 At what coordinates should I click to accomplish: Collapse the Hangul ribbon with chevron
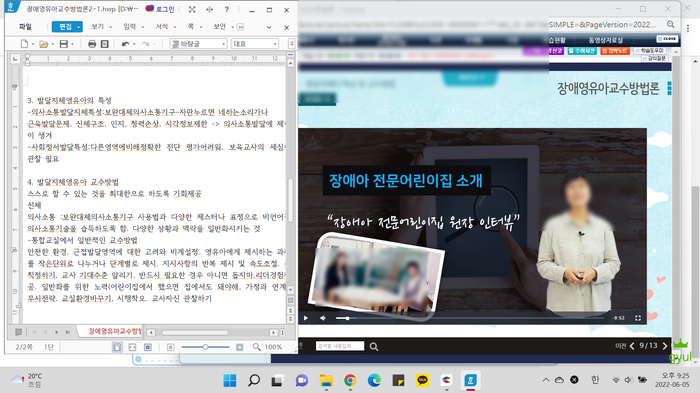coord(269,27)
